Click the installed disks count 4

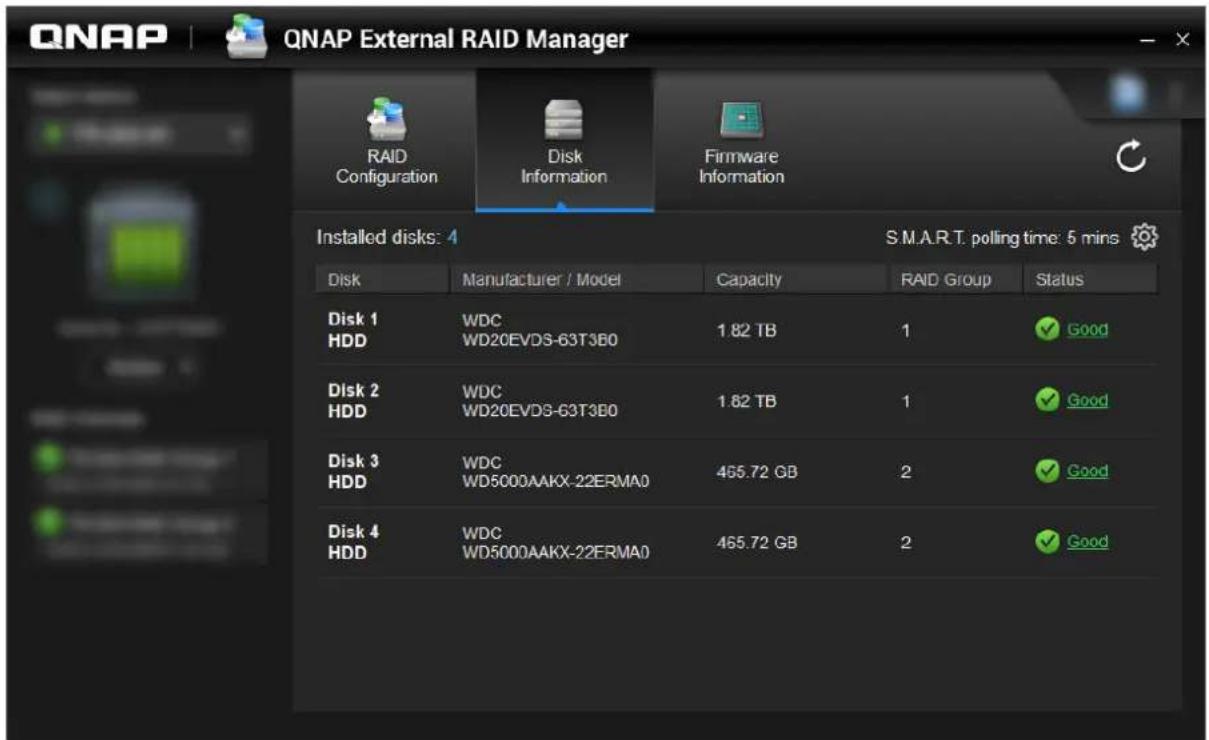(452, 238)
